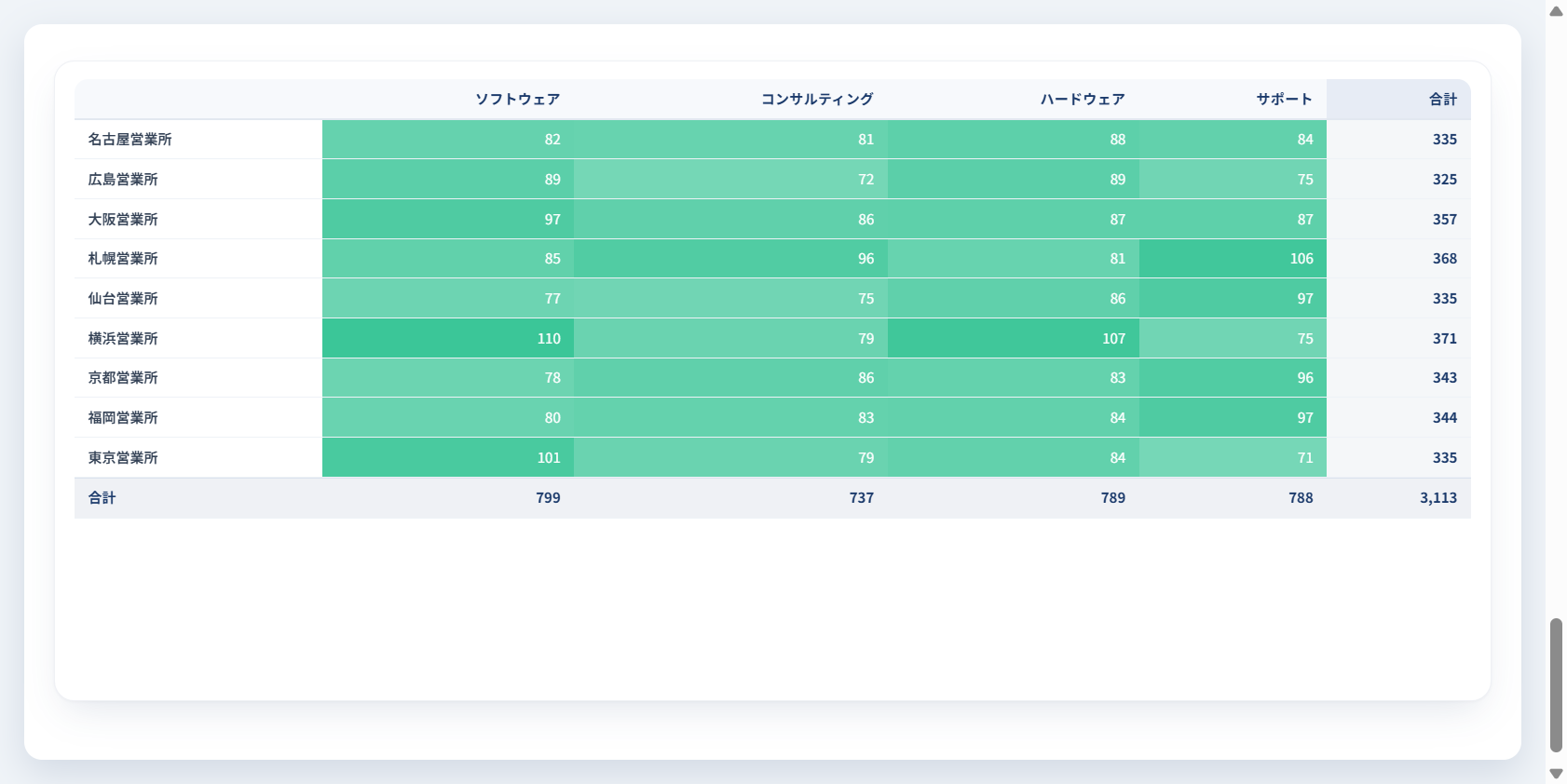Click the scrollbar down arrow
The height and width of the screenshot is (784, 1567).
point(1556,774)
